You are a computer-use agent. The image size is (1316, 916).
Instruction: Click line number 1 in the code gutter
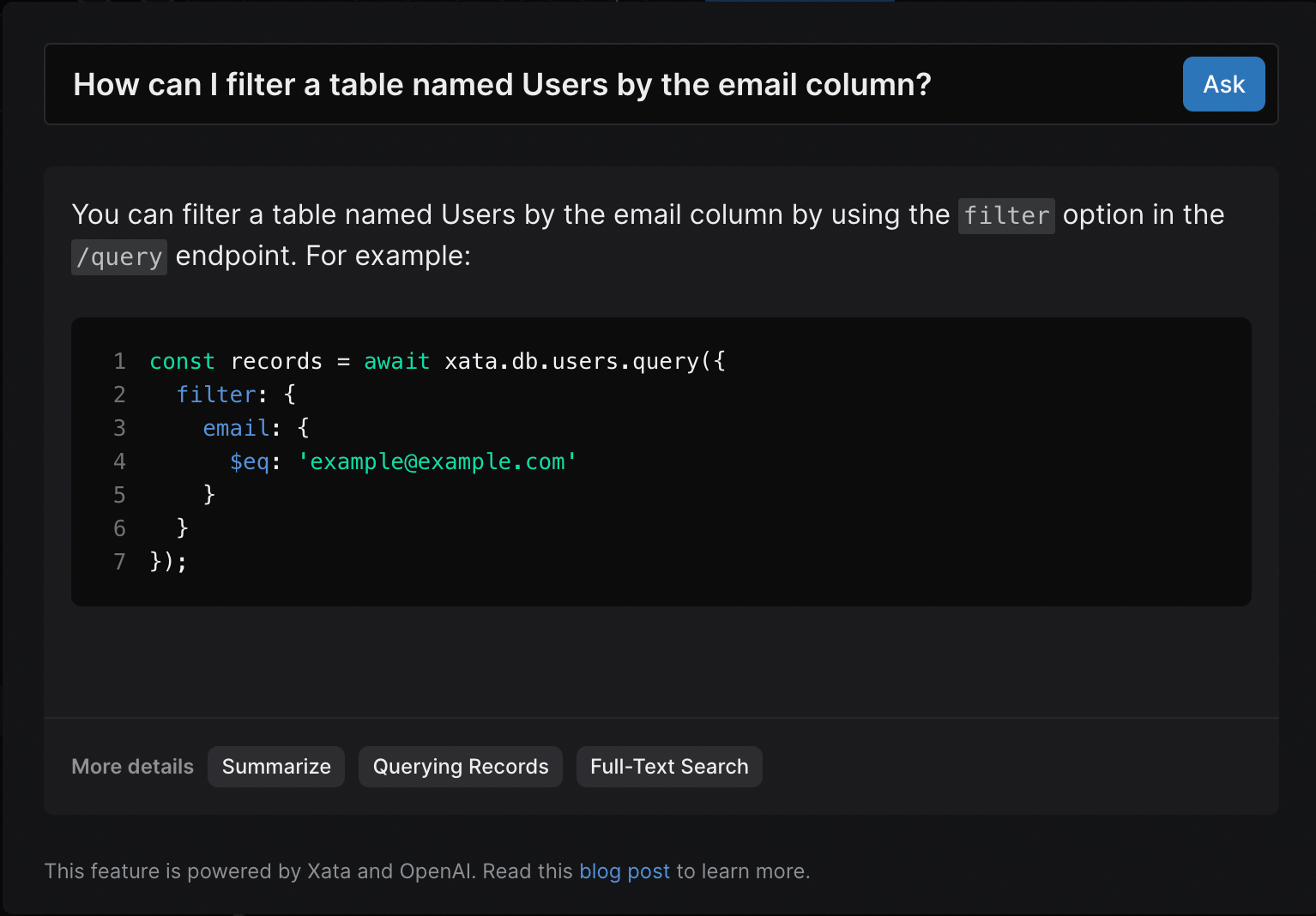119,362
